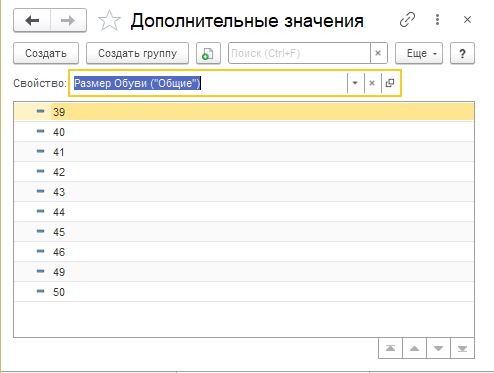494x373 pixels.
Task: Get a link with the chain icon
Action: coord(407,20)
